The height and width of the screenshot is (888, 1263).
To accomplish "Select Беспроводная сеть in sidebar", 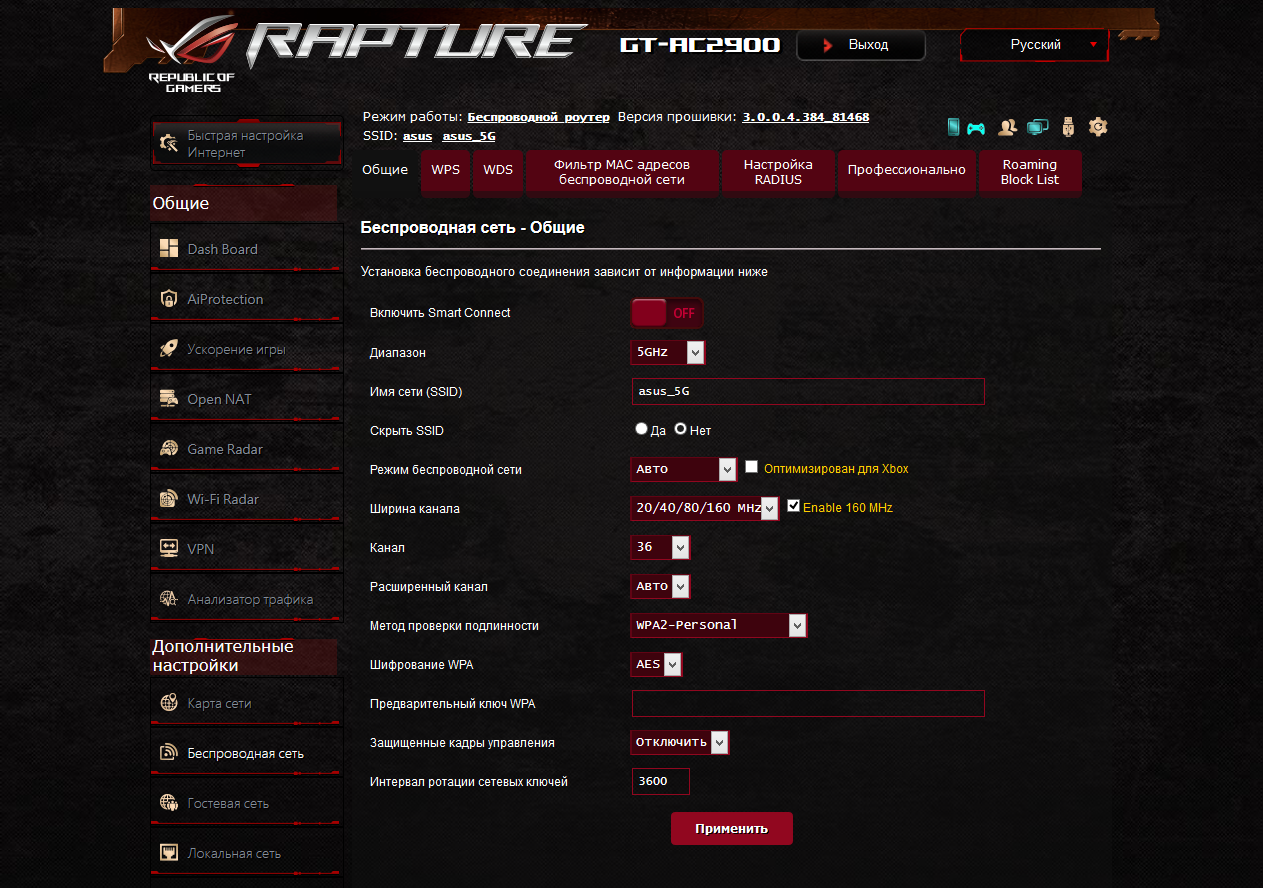I will (245, 754).
